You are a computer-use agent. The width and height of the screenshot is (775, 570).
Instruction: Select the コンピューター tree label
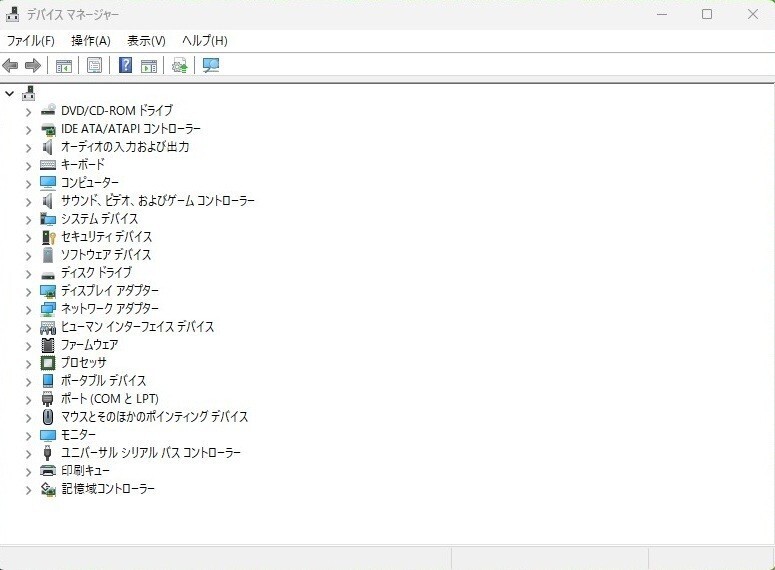90,182
